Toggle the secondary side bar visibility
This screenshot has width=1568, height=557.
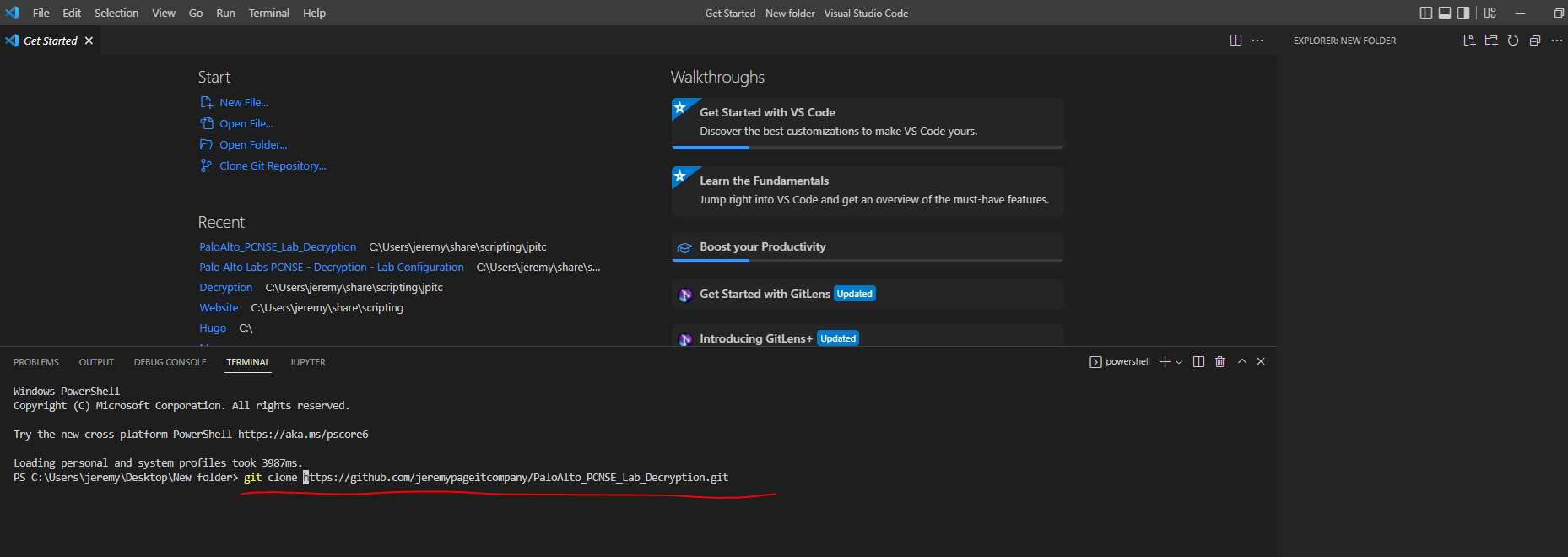[x=1463, y=13]
